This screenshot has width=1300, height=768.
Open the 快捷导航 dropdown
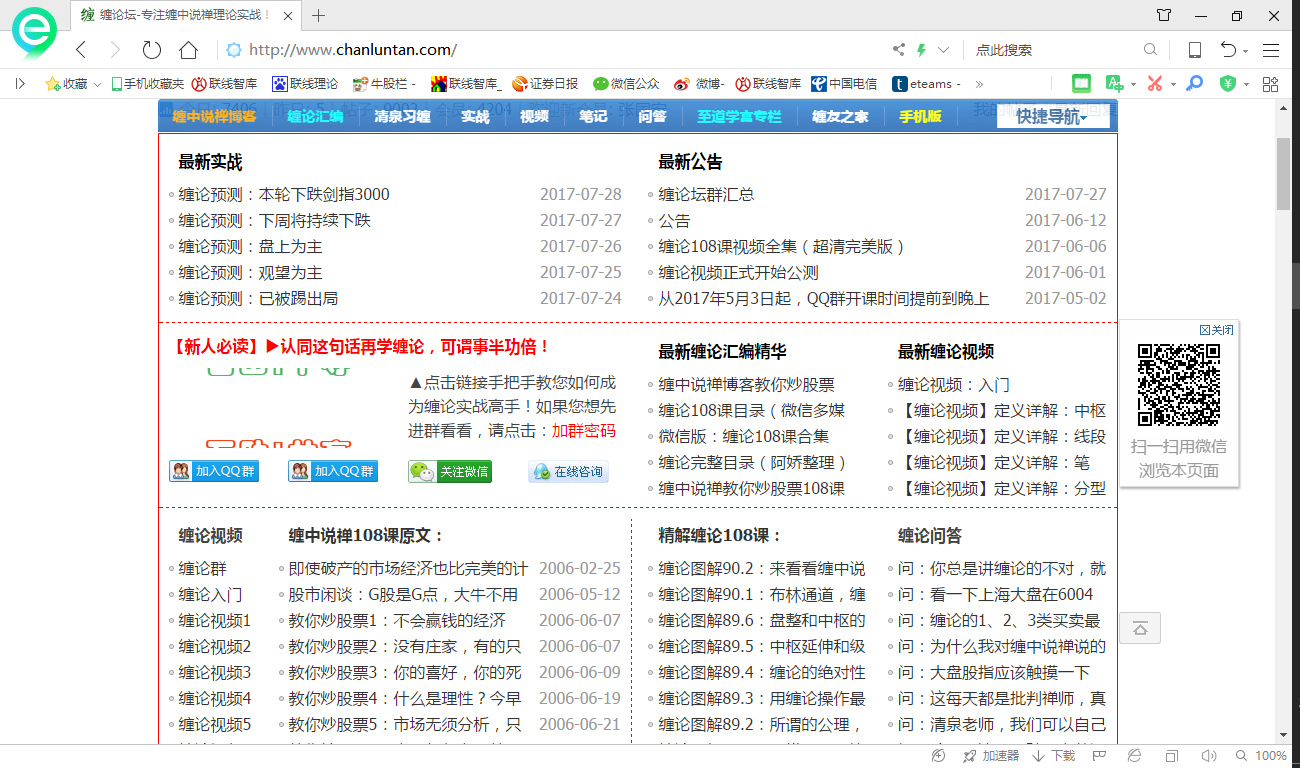tap(1049, 116)
